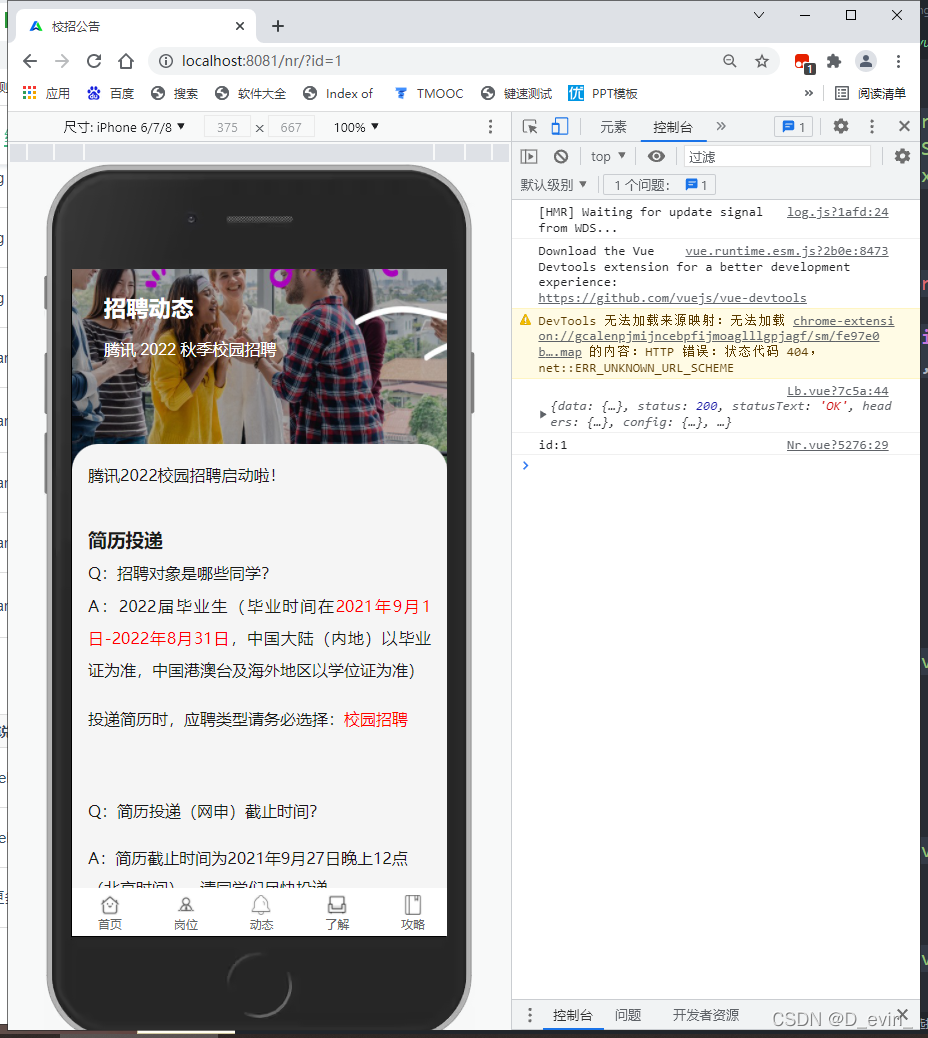Edit the viewport width 375 field
Screen dimensions: 928x1038
227,127
